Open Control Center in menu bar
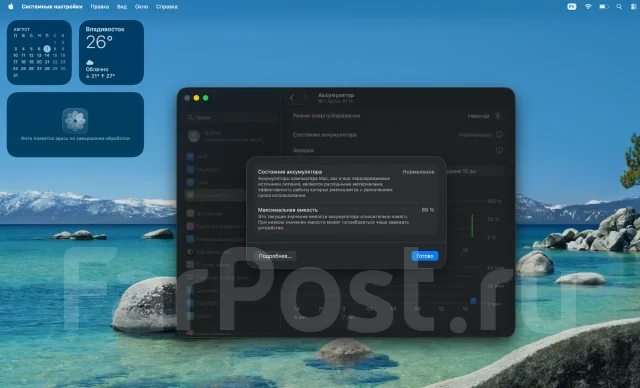 click(633, 7)
